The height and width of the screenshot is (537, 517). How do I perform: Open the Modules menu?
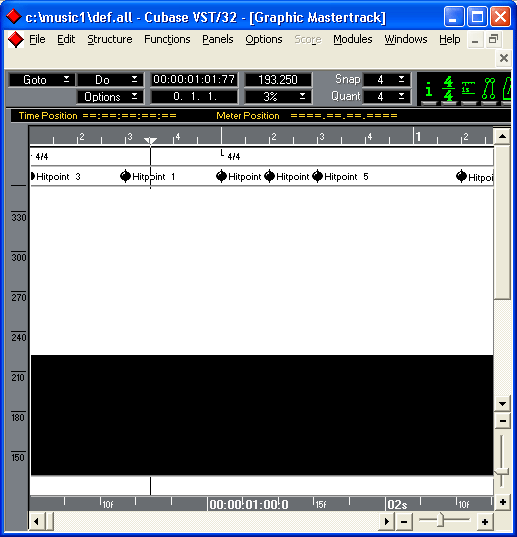(x=353, y=39)
